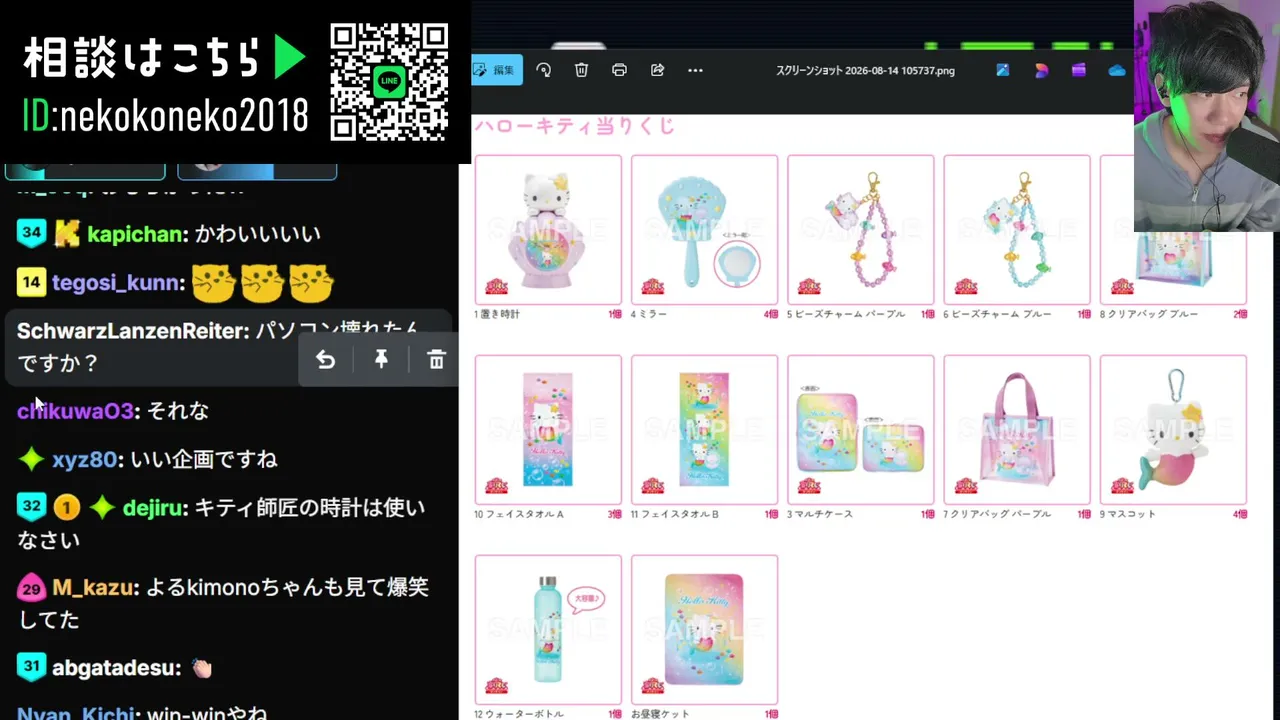Click the screenshot file name in title bar
The image size is (1280, 720).
(865, 71)
